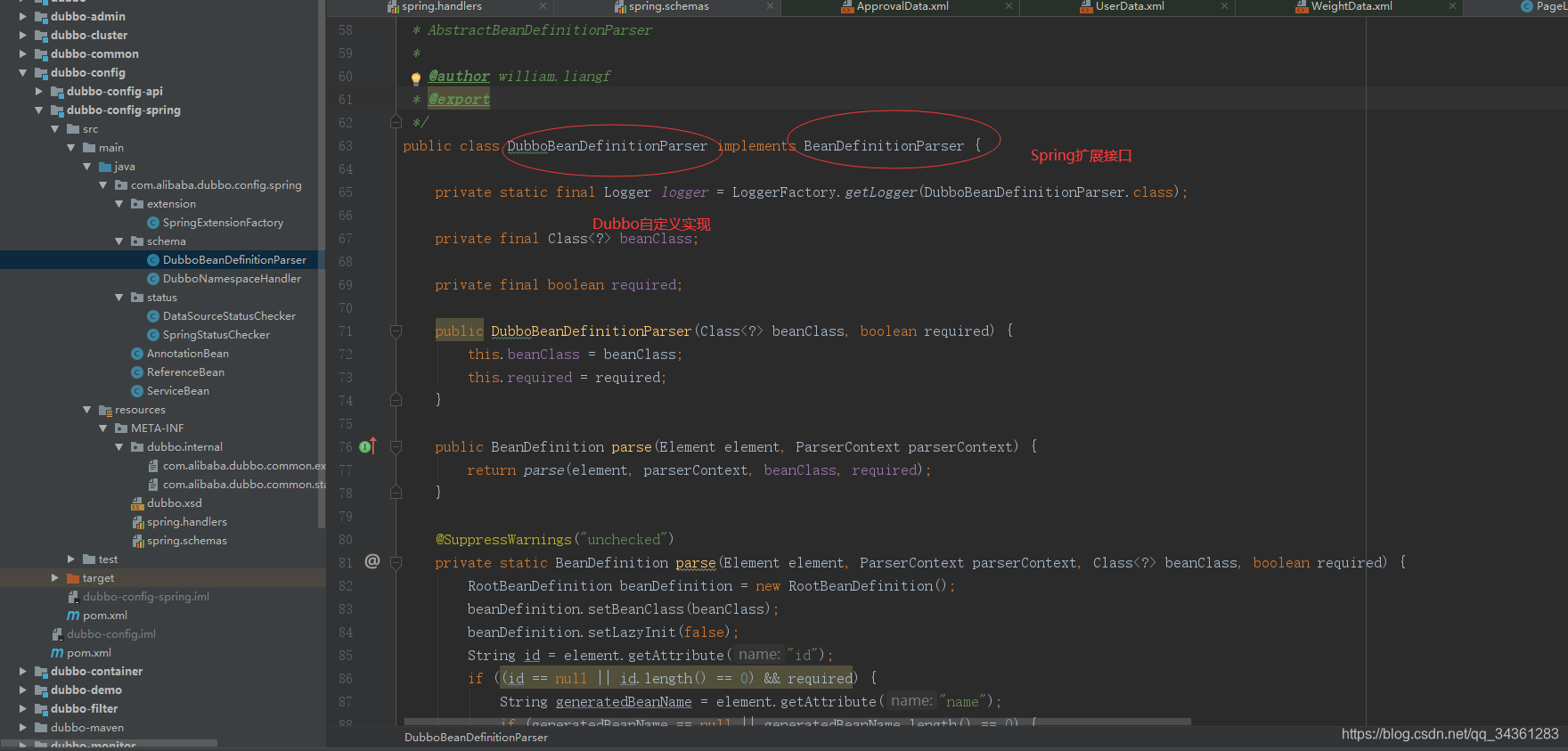Collapse the META-INF folder

click(103, 429)
